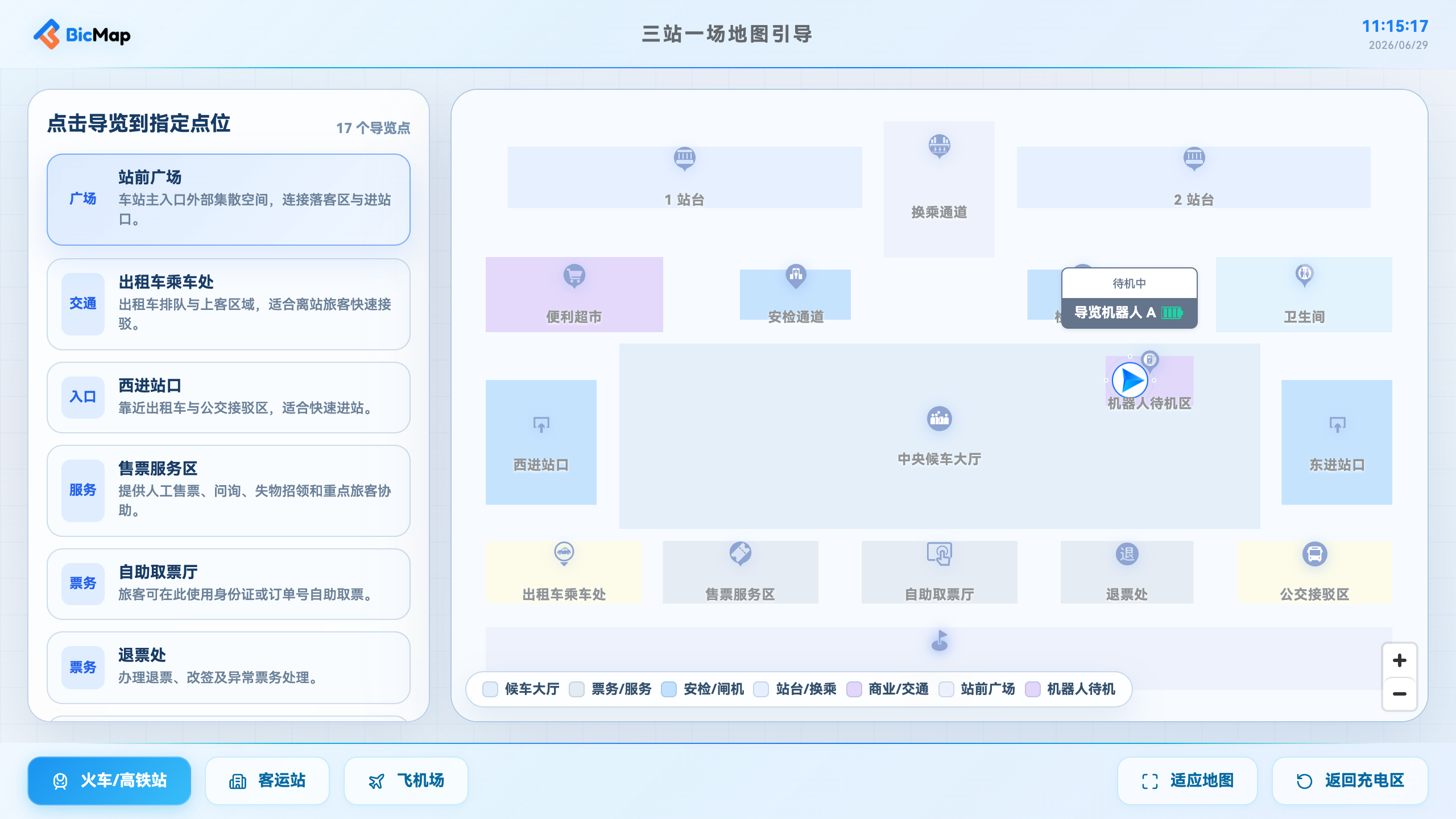Click the 2 站台 label on map

[x=1194, y=200]
